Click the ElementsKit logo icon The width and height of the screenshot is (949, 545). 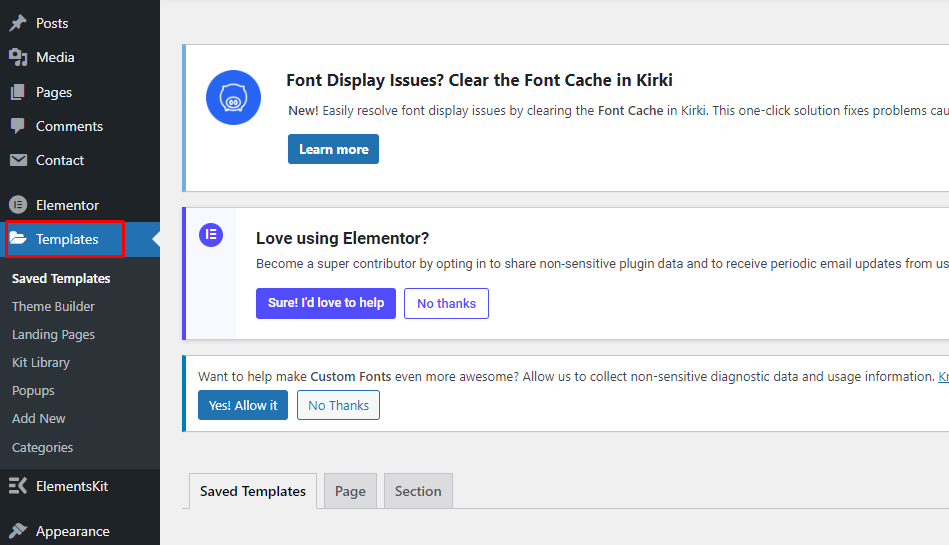(18, 486)
